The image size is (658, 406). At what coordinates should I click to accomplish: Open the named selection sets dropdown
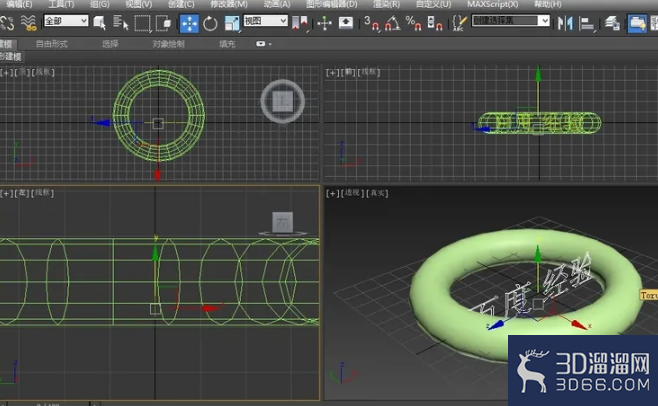511,21
